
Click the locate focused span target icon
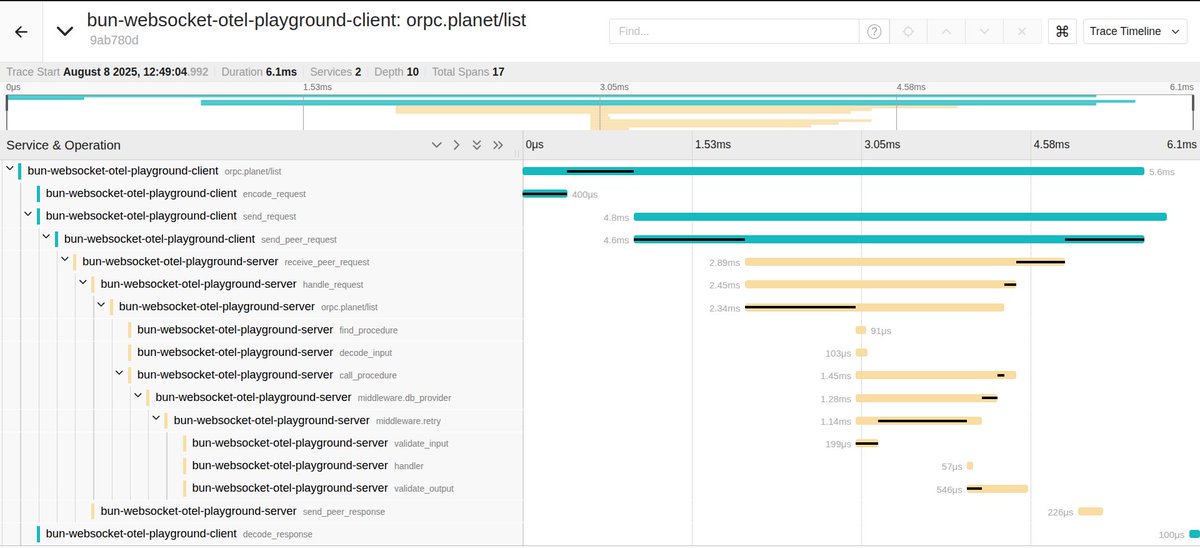point(908,31)
